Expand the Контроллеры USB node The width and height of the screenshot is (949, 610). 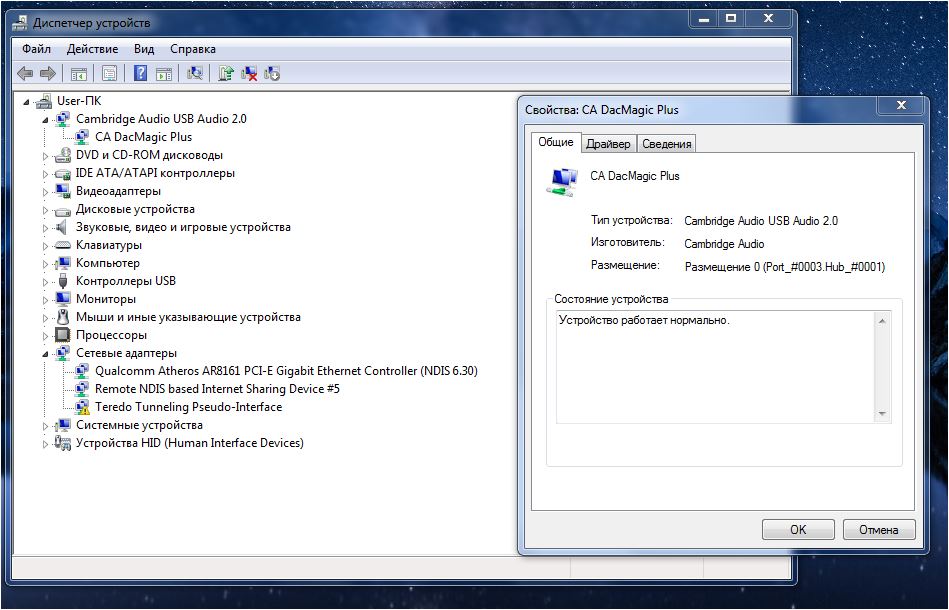click(45, 281)
